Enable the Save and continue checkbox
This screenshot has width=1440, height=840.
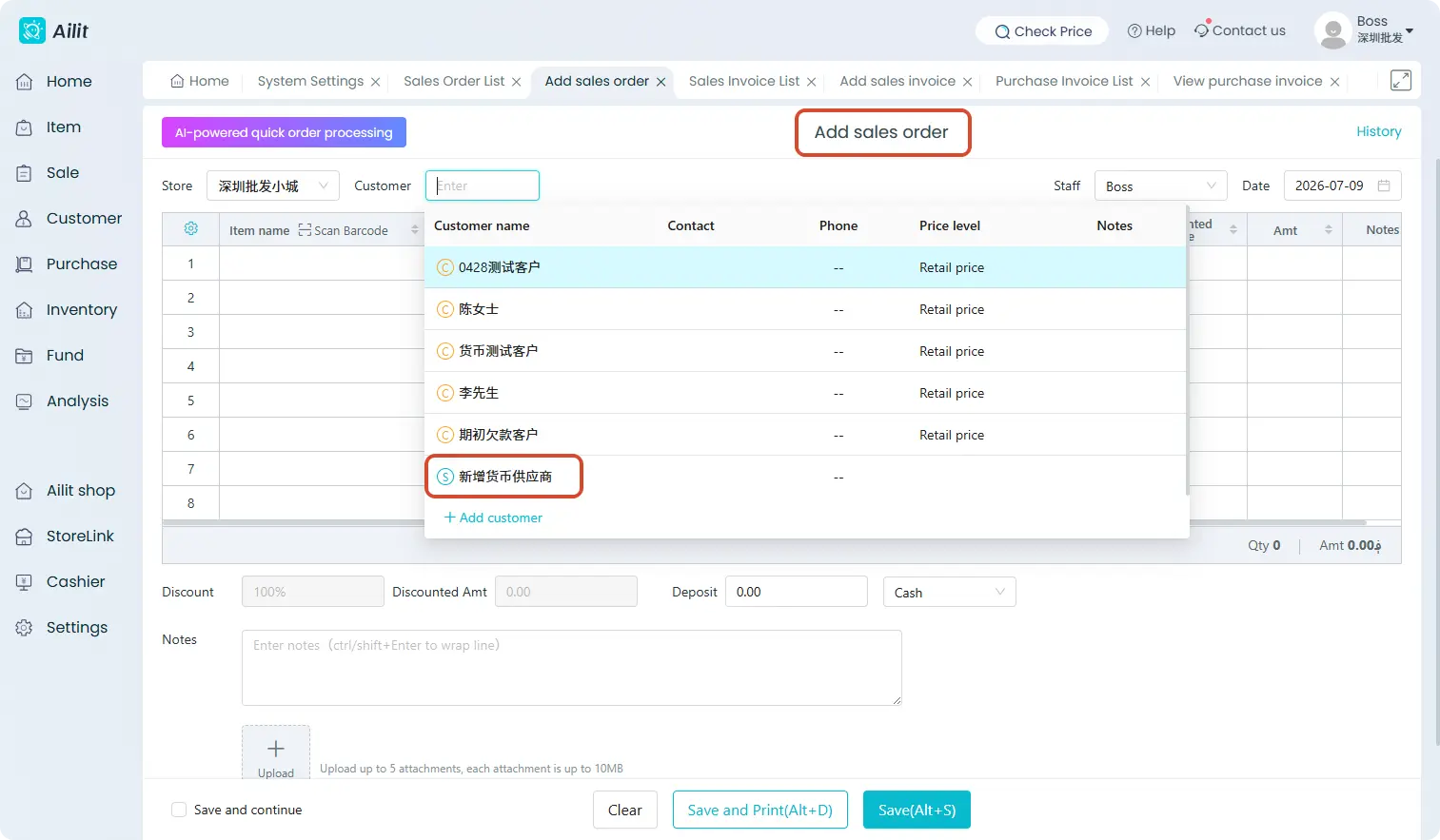tap(179, 810)
